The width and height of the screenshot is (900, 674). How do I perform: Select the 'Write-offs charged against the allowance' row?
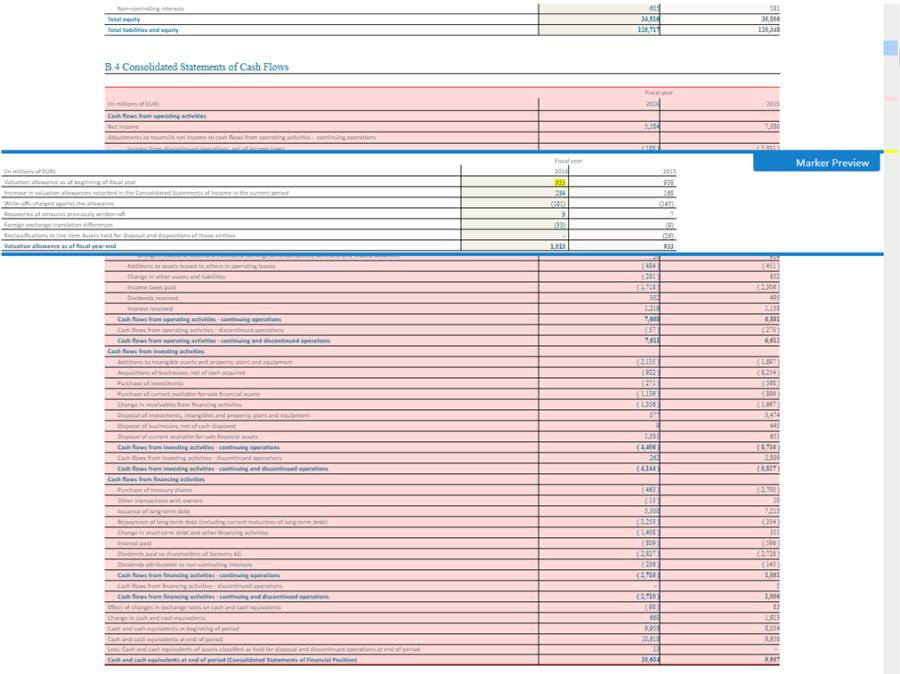[340, 203]
